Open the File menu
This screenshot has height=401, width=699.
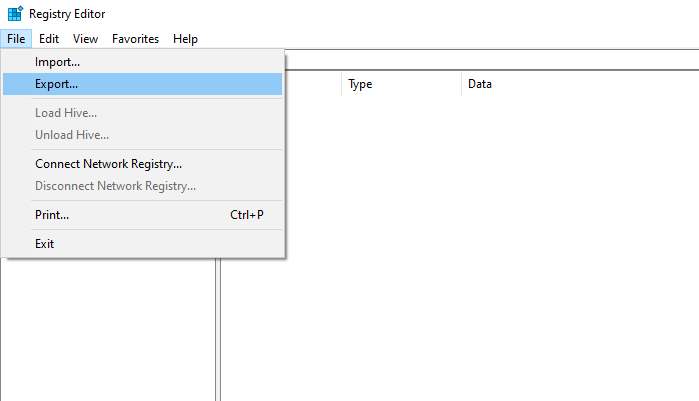point(16,39)
